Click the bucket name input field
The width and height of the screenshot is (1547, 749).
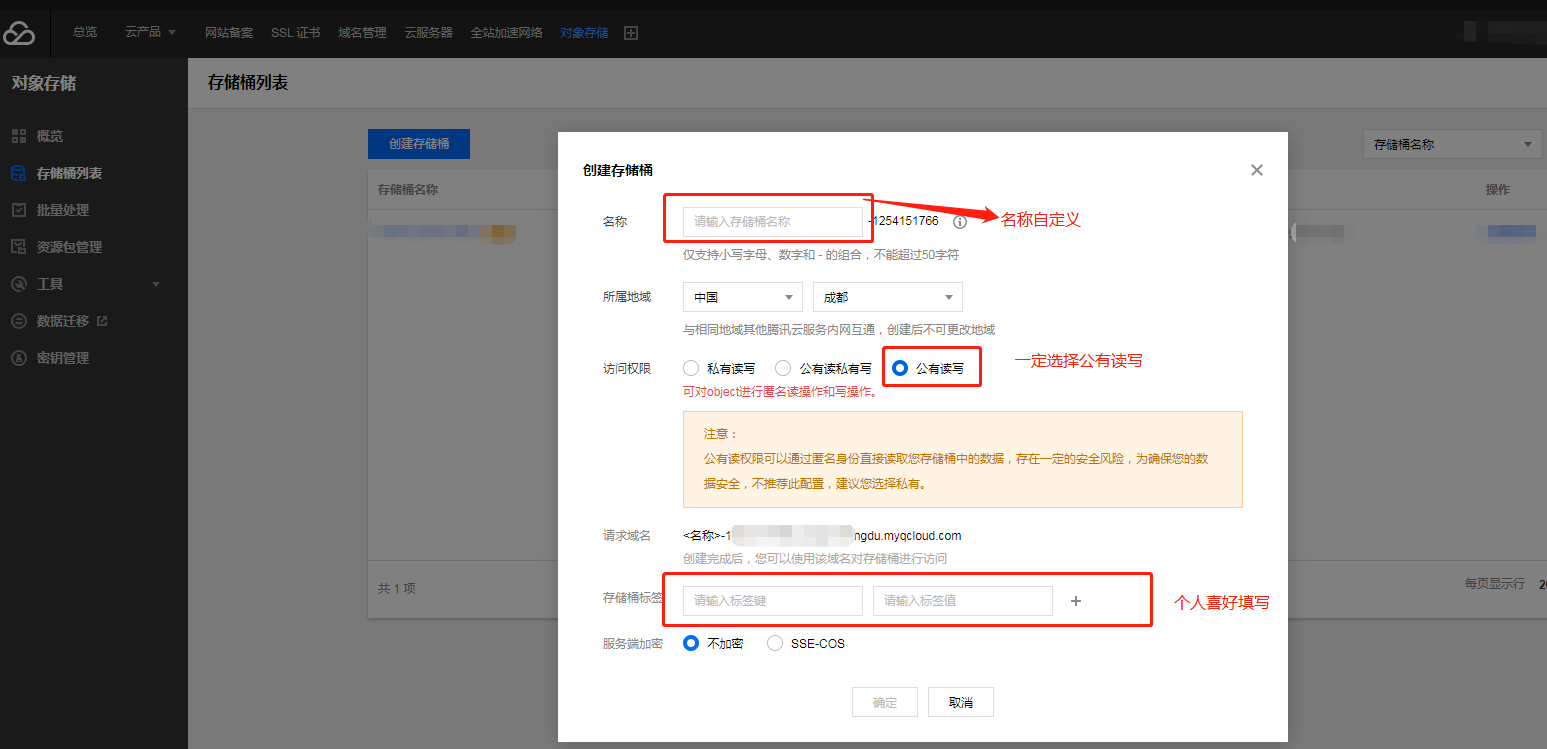[772, 222]
